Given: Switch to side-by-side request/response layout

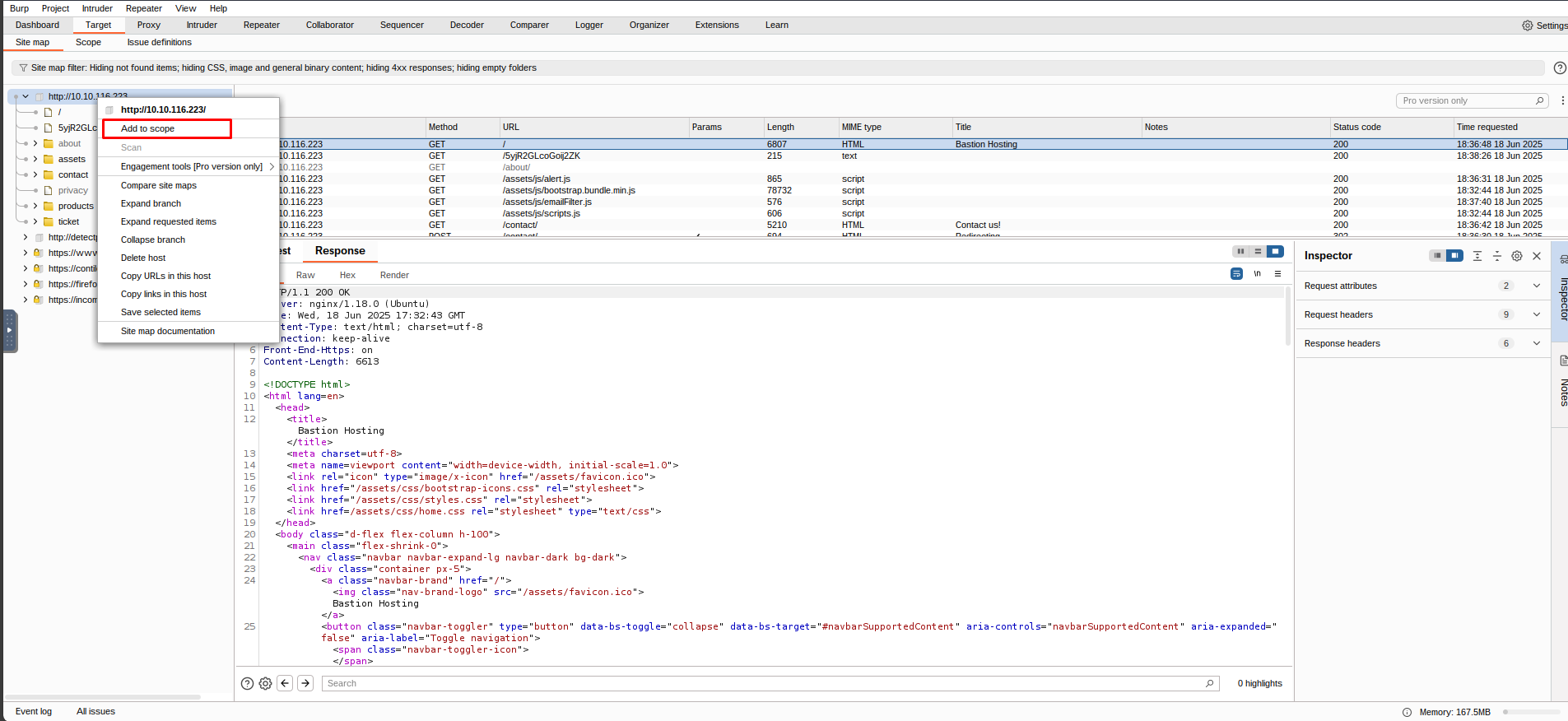Looking at the screenshot, I should (x=1240, y=252).
